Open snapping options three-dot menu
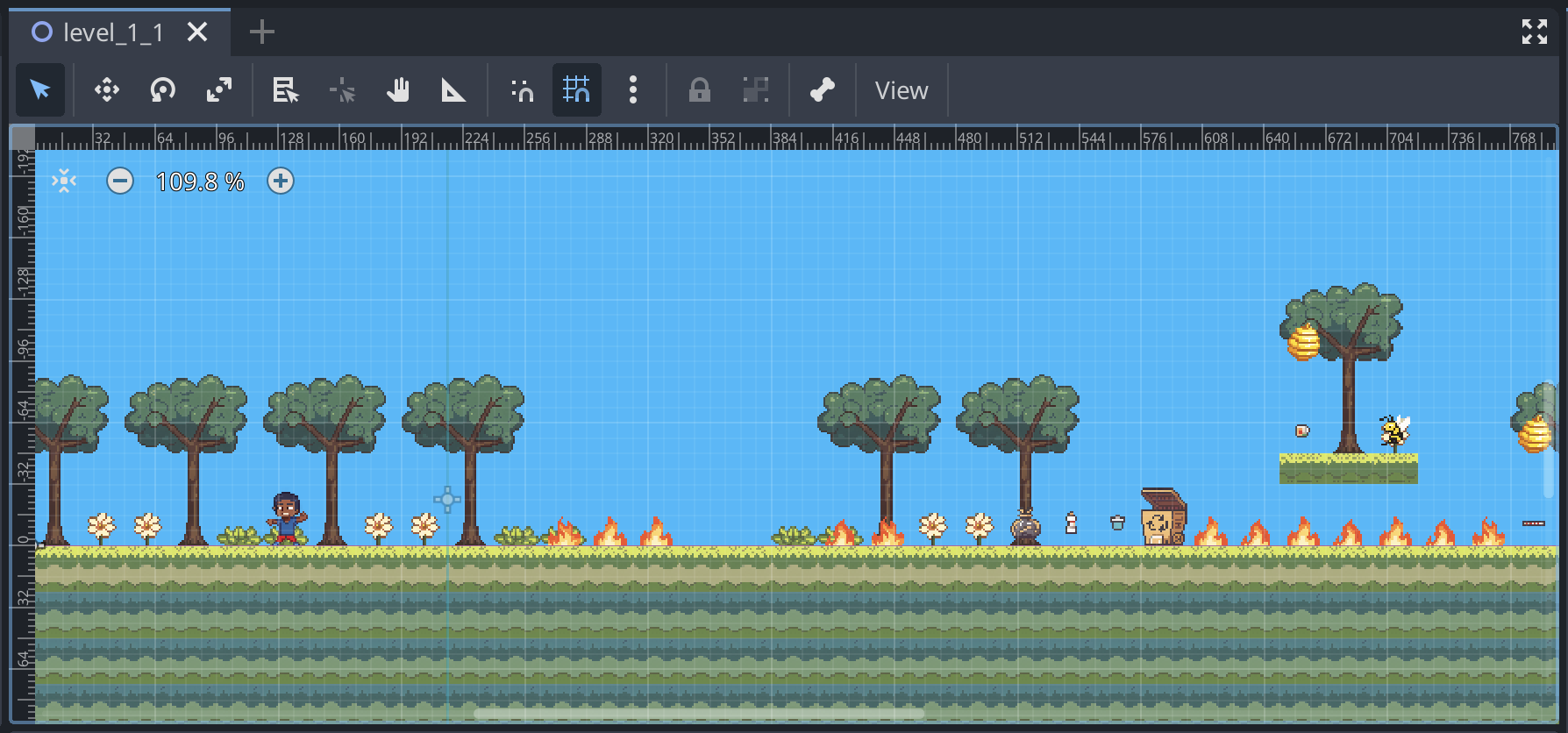 click(633, 90)
